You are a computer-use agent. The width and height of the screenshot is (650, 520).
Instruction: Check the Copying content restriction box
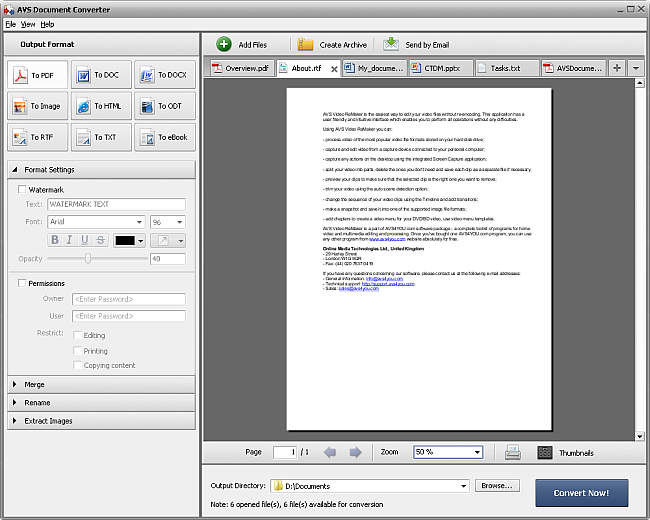(x=77, y=365)
